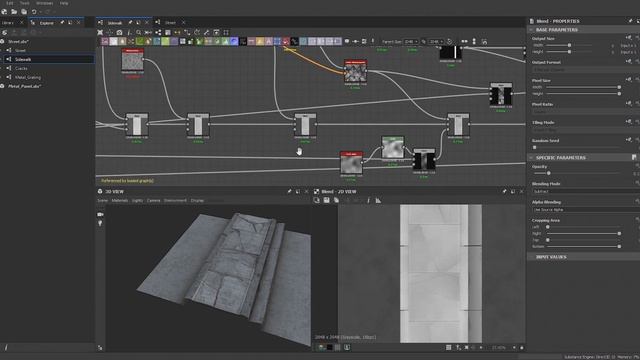The height and width of the screenshot is (360, 640).
Task: Collapse the SPECIFIC PARAMETERS section
Action: [x=531, y=158]
